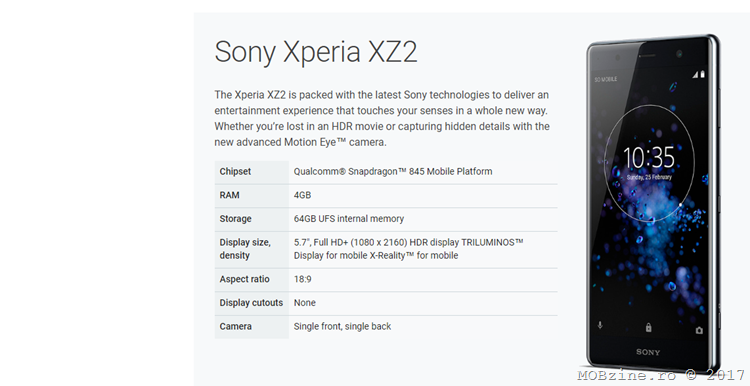The width and height of the screenshot is (750, 386).
Task: Click the 64GB UFS internal memory value
Action: [x=349, y=219]
